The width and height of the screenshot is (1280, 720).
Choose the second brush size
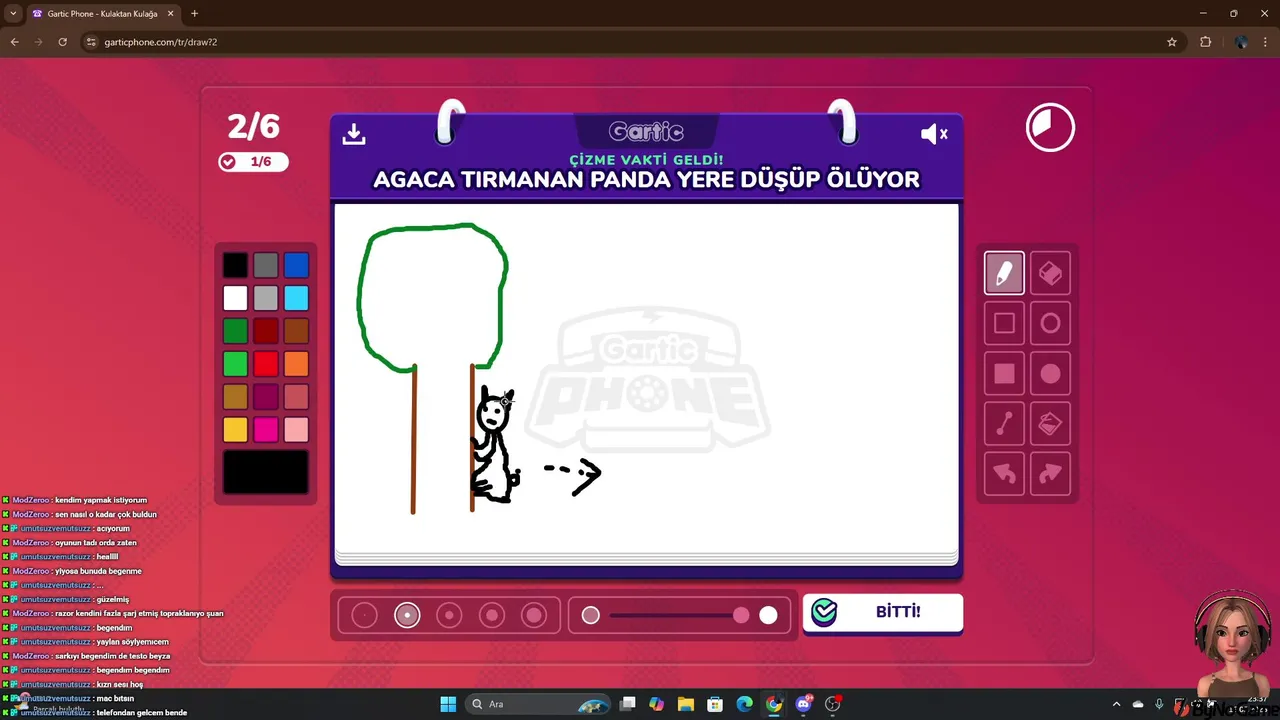pyautogui.click(x=407, y=615)
